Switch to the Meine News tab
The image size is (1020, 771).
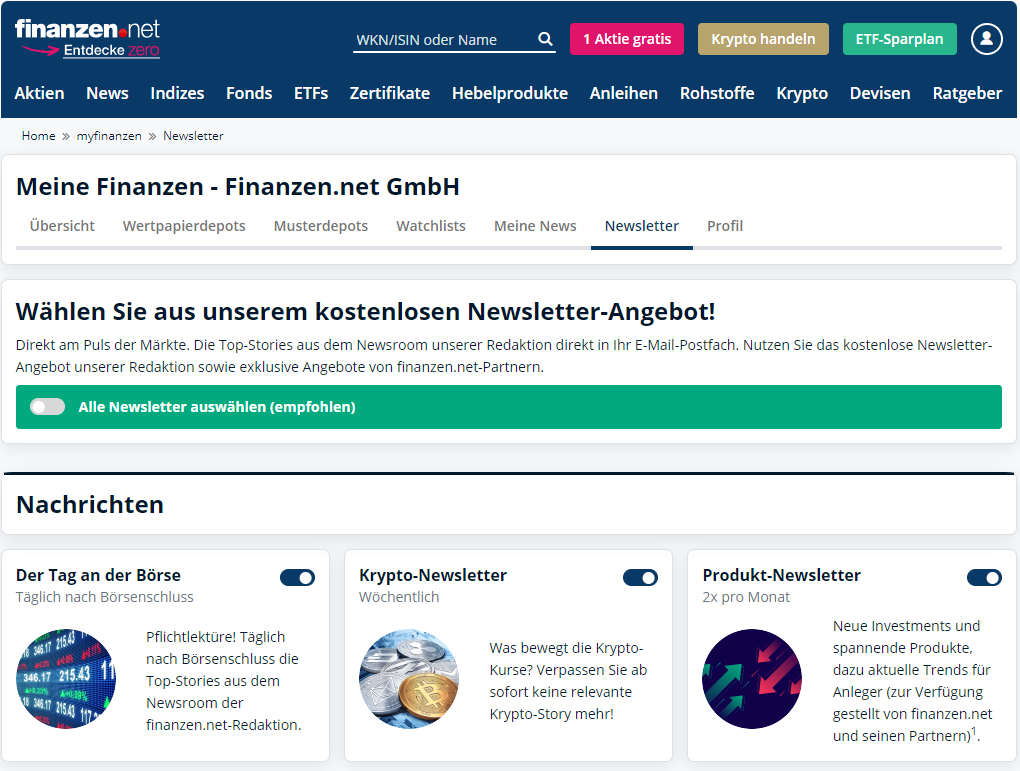click(535, 226)
